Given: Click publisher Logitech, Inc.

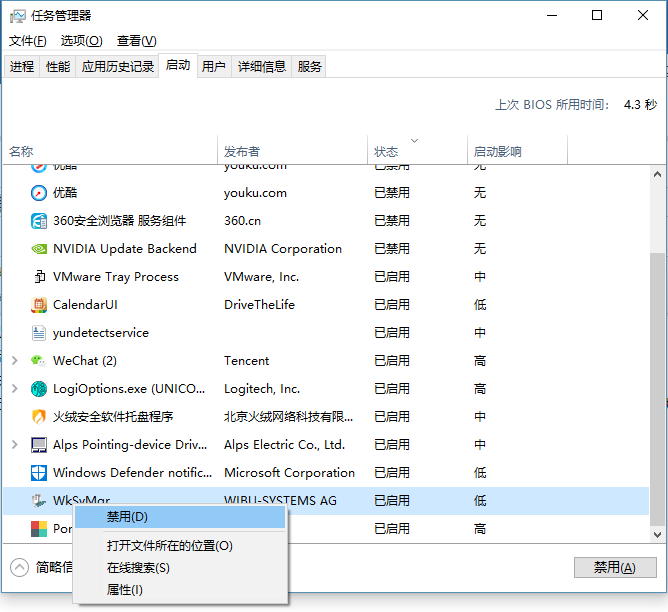Looking at the screenshot, I should coord(262,389).
